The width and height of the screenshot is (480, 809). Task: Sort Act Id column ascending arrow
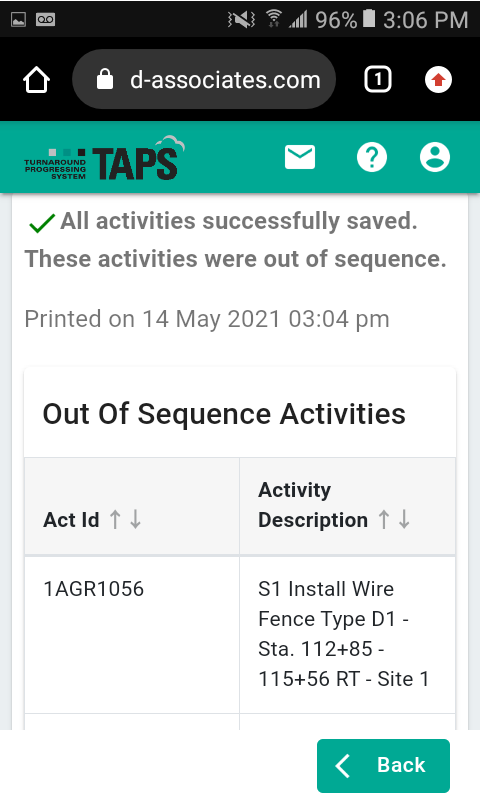pos(115,520)
